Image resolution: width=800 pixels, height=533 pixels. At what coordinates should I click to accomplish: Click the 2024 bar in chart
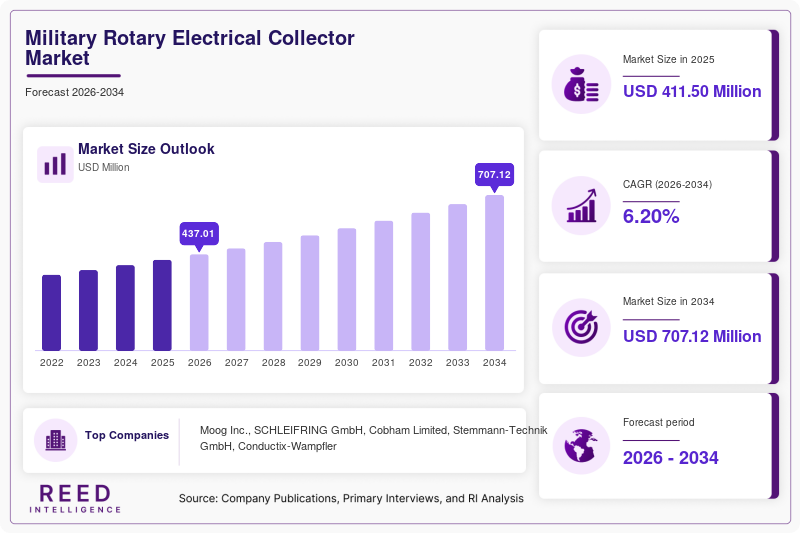[126, 308]
